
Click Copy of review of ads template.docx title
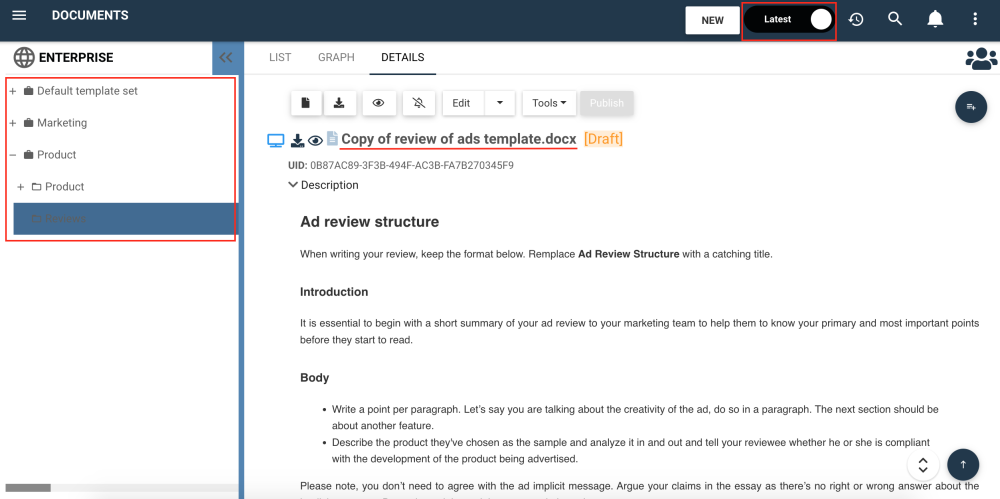coord(459,139)
